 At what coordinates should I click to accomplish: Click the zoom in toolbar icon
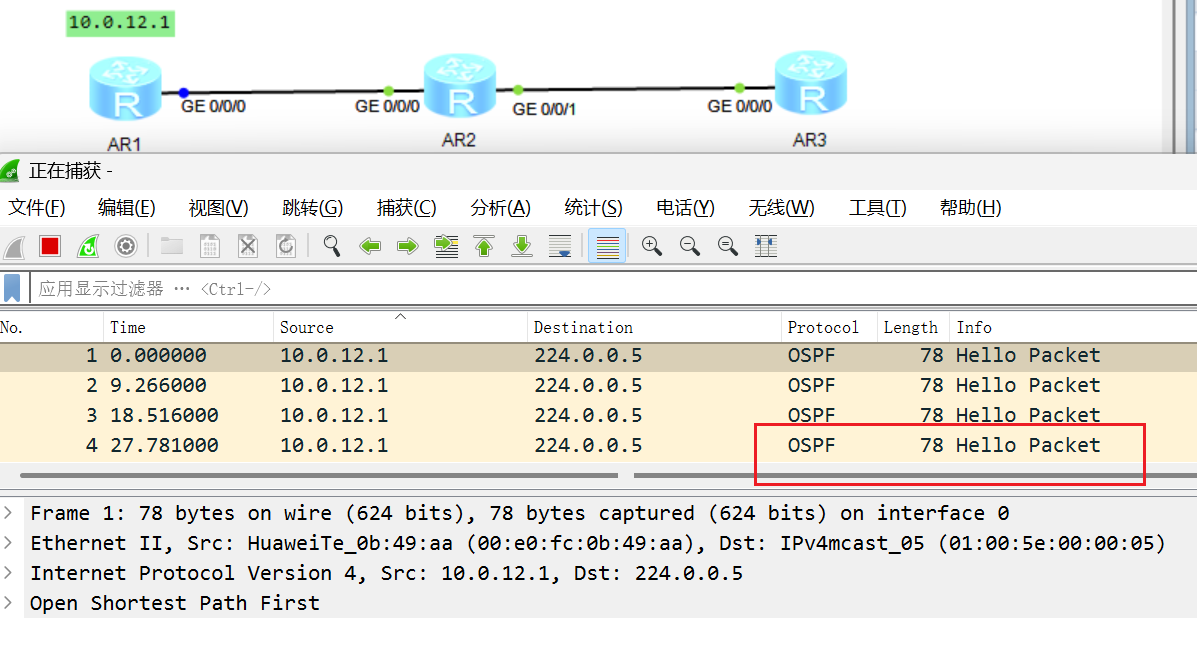pos(651,246)
